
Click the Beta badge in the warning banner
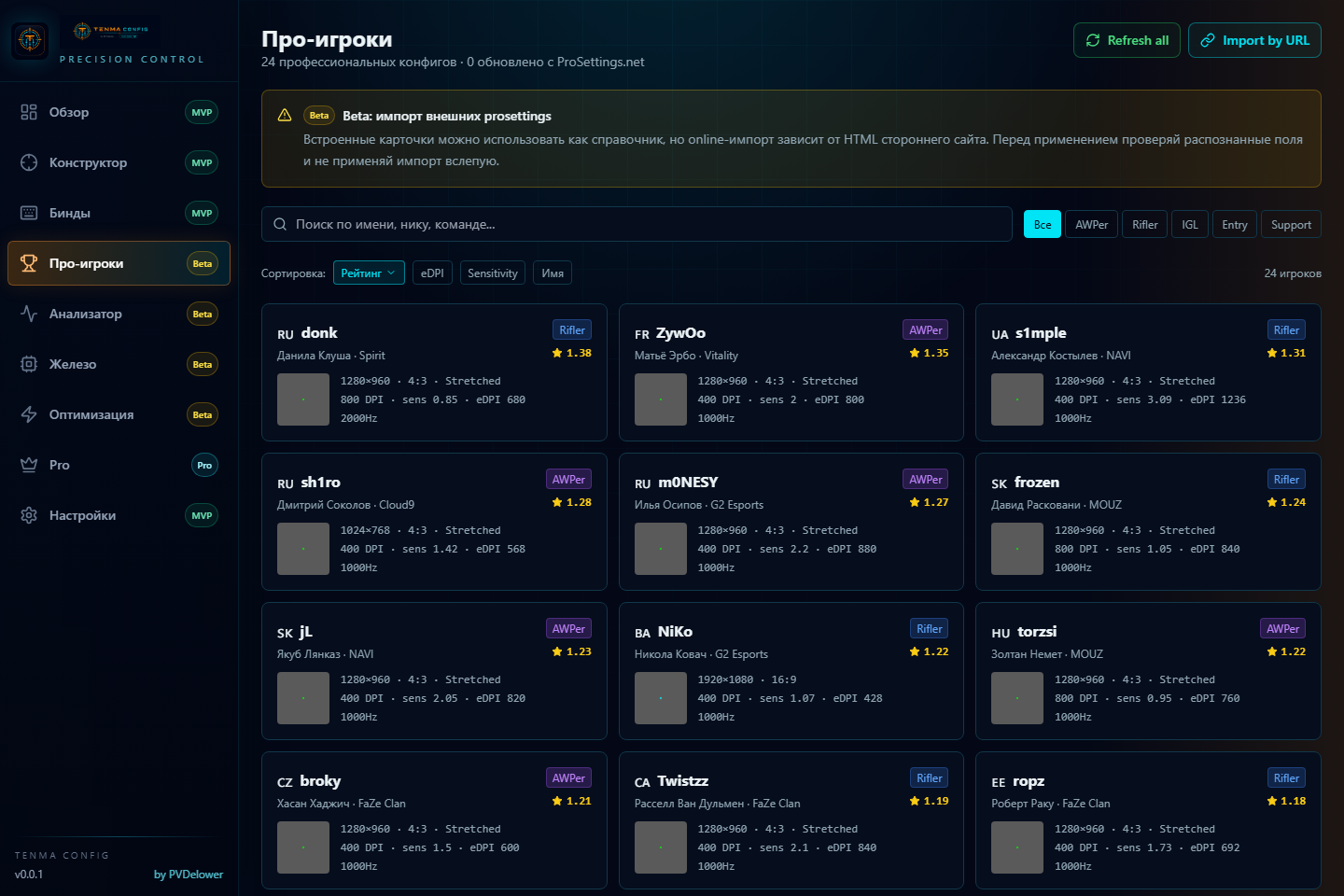tap(319, 116)
